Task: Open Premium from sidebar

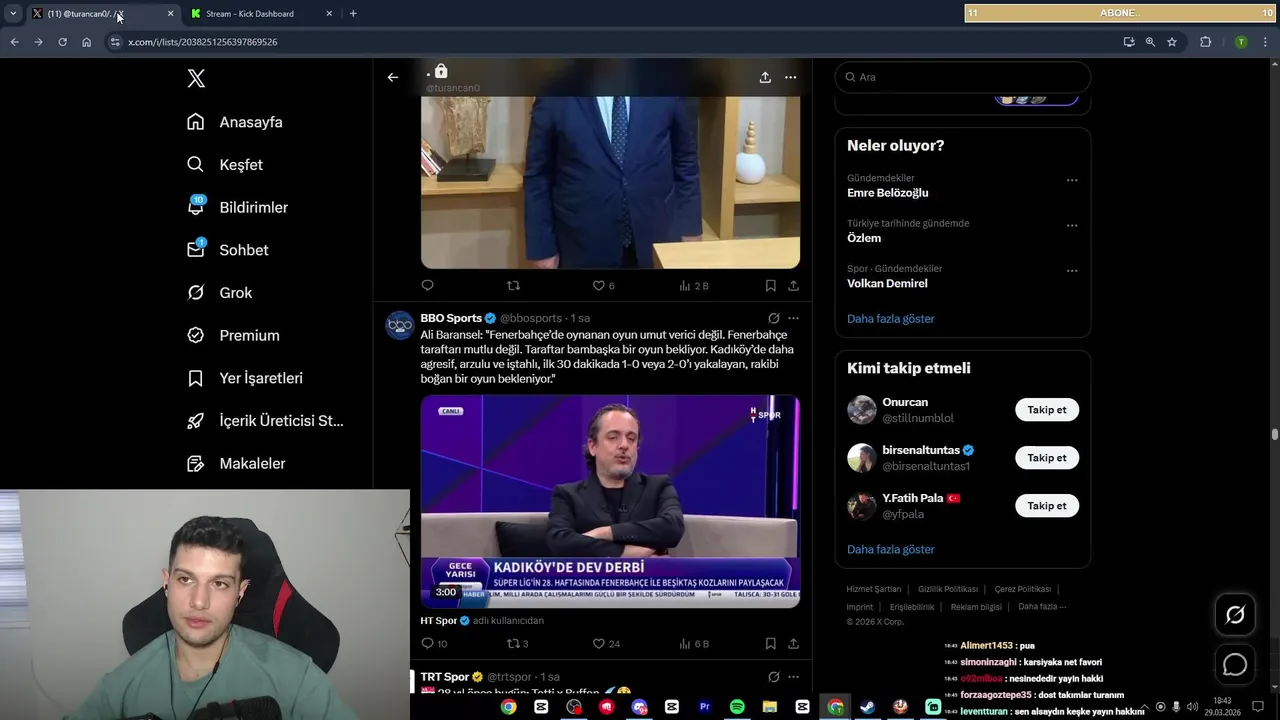Action: coord(233,336)
